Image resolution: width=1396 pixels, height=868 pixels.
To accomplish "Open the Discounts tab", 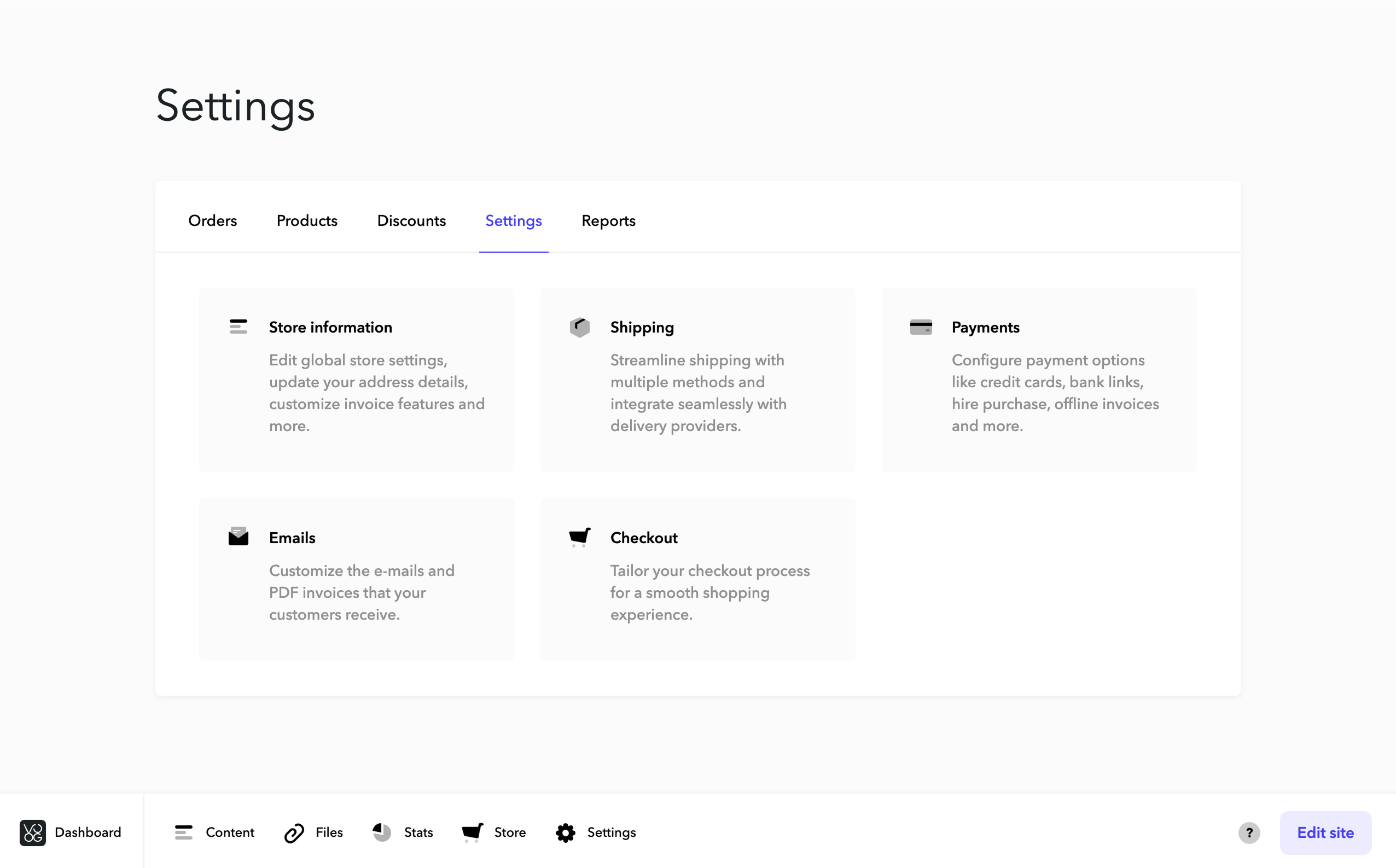I will pyautogui.click(x=411, y=220).
